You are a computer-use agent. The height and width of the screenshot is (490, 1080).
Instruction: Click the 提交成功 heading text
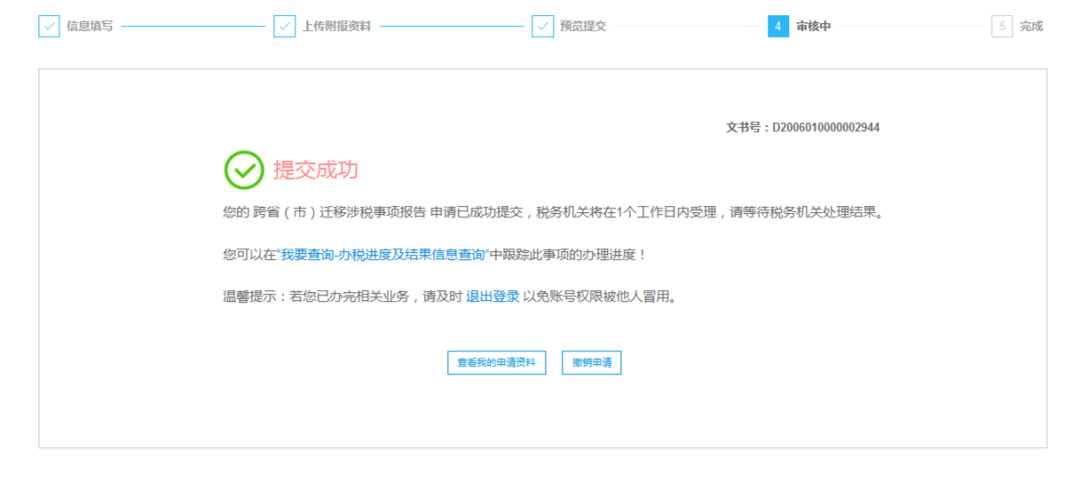pos(315,170)
